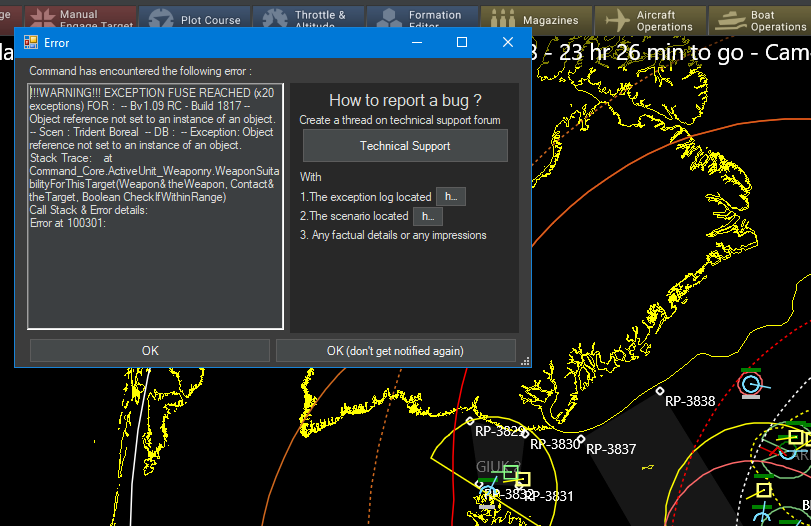Minimize the Error dialog window
Screen dimensions: 811x526
[417, 42]
